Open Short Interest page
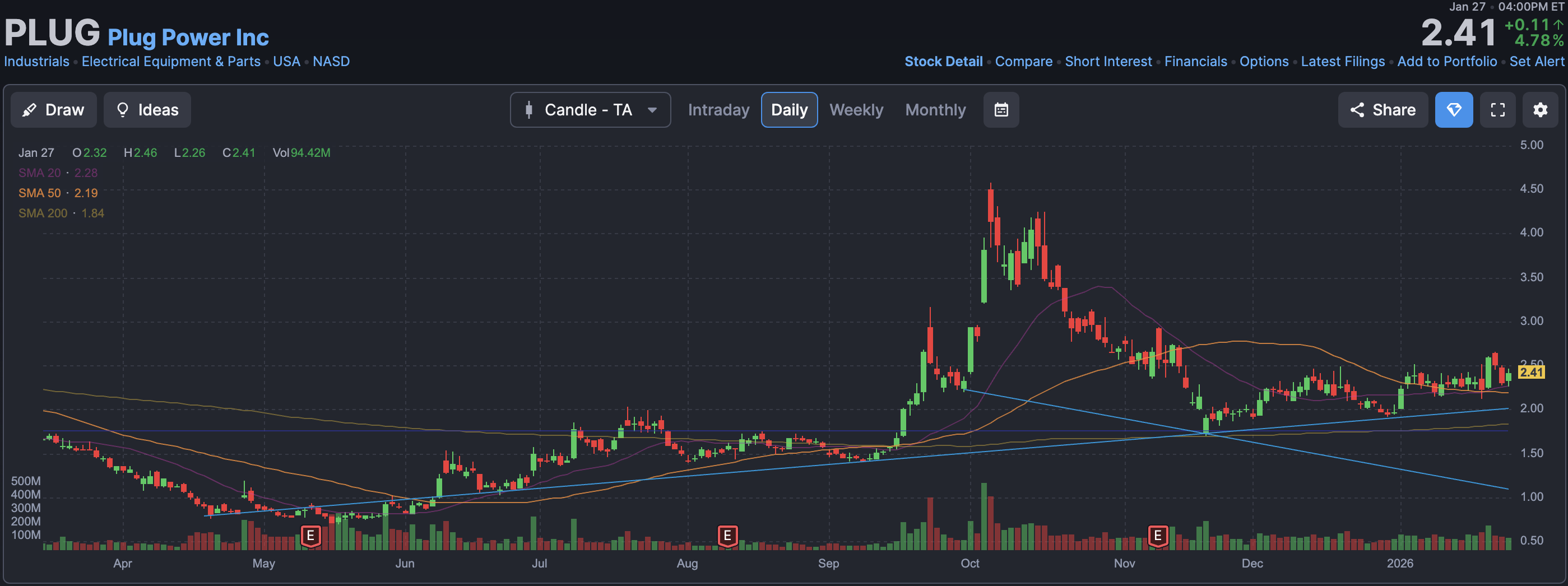 1108,62
